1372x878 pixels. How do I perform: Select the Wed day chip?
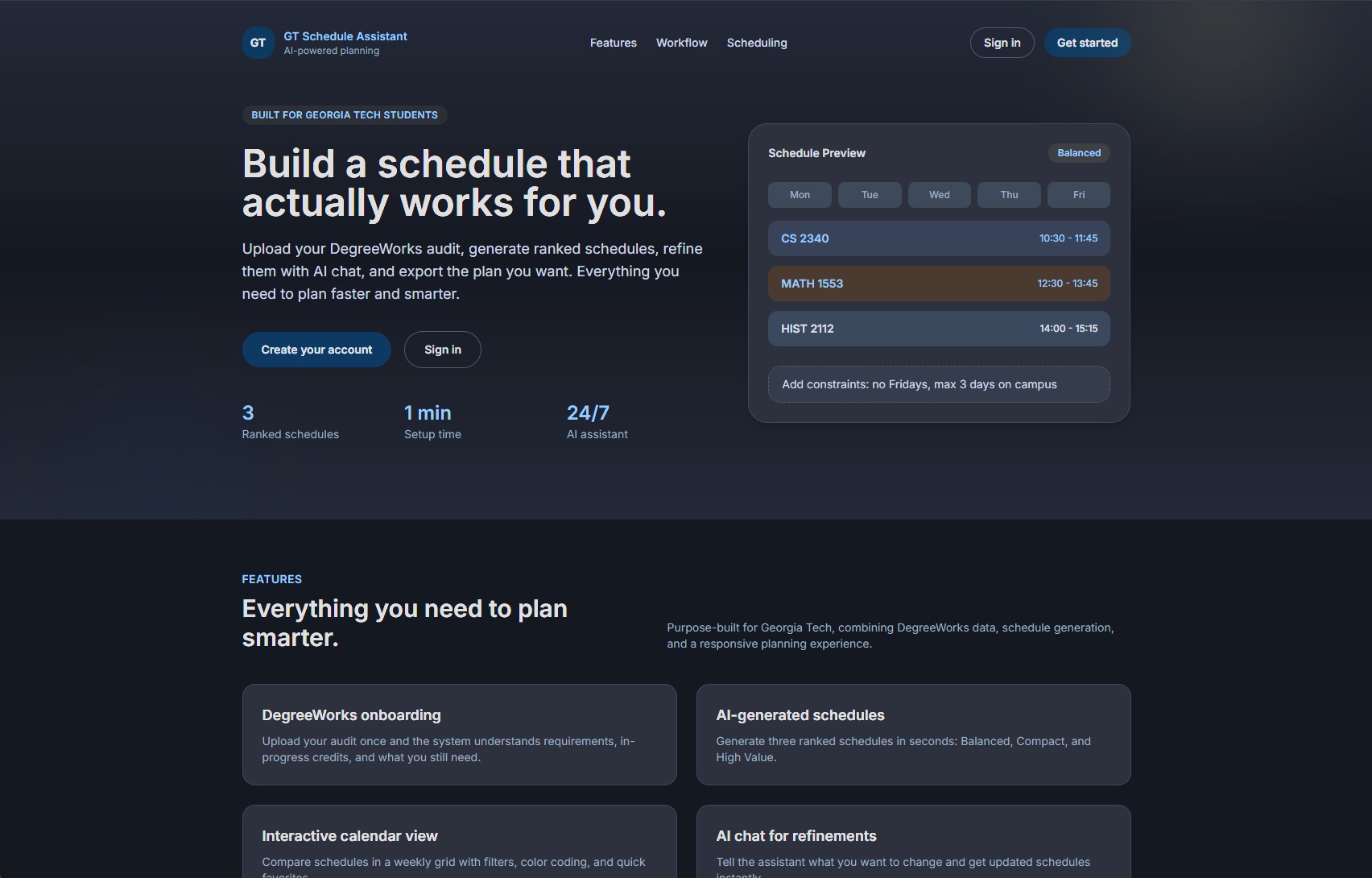click(x=939, y=195)
